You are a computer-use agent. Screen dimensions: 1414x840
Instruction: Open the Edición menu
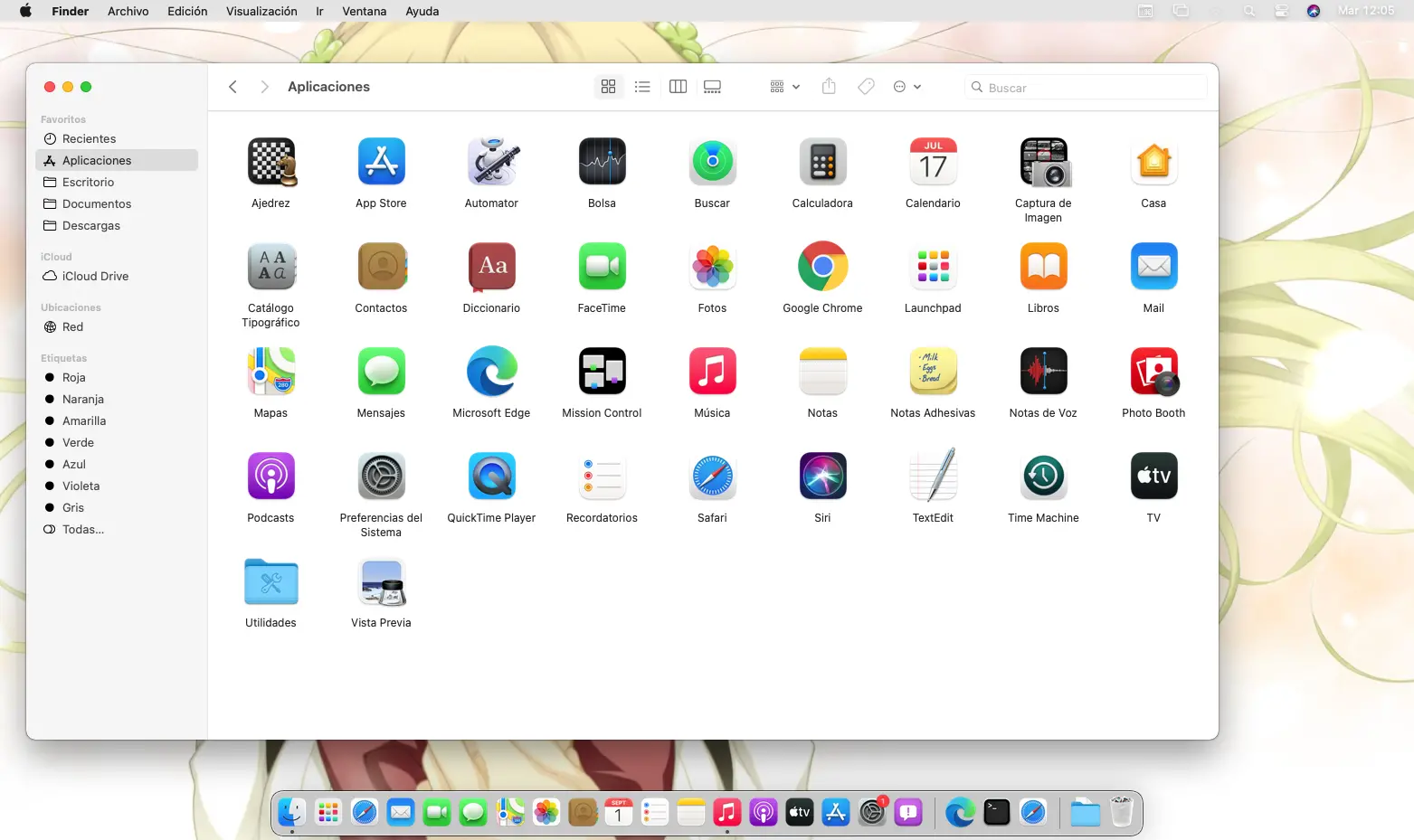[187, 11]
